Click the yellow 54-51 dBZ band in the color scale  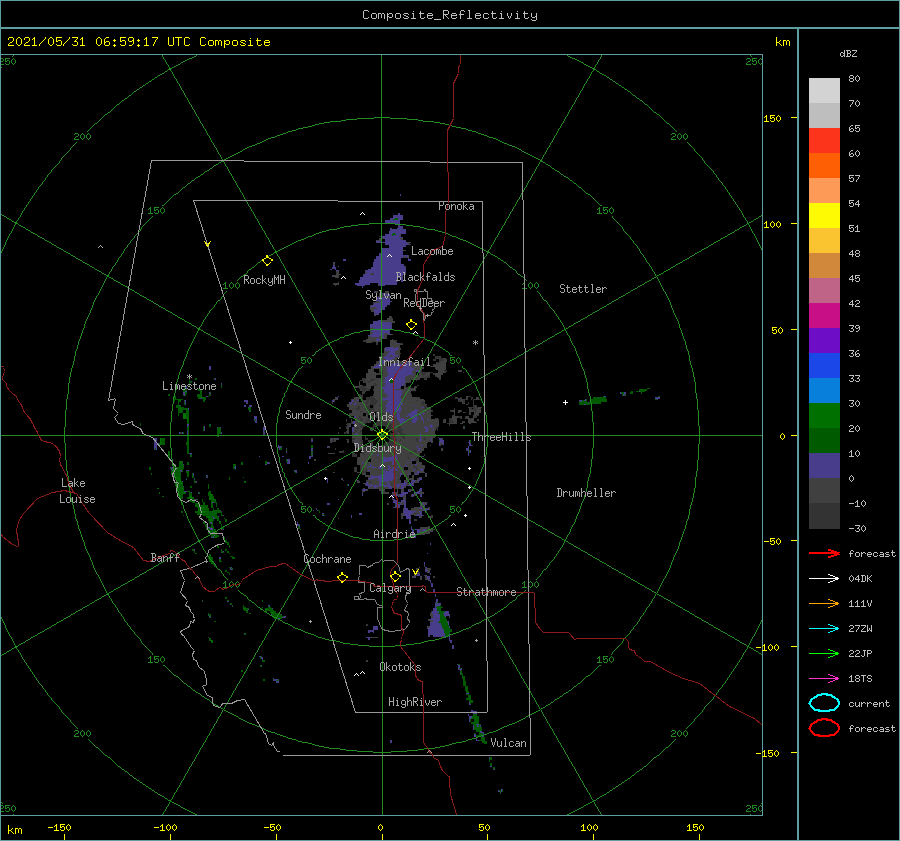point(824,216)
